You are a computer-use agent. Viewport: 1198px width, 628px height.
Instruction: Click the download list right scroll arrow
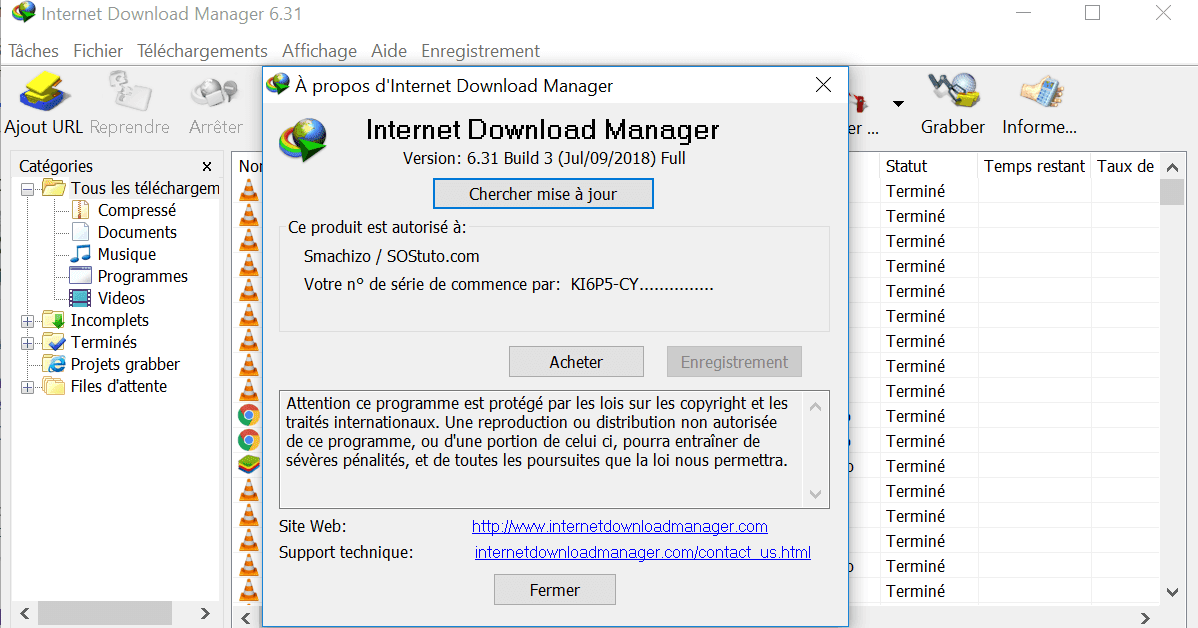click(x=1145, y=617)
